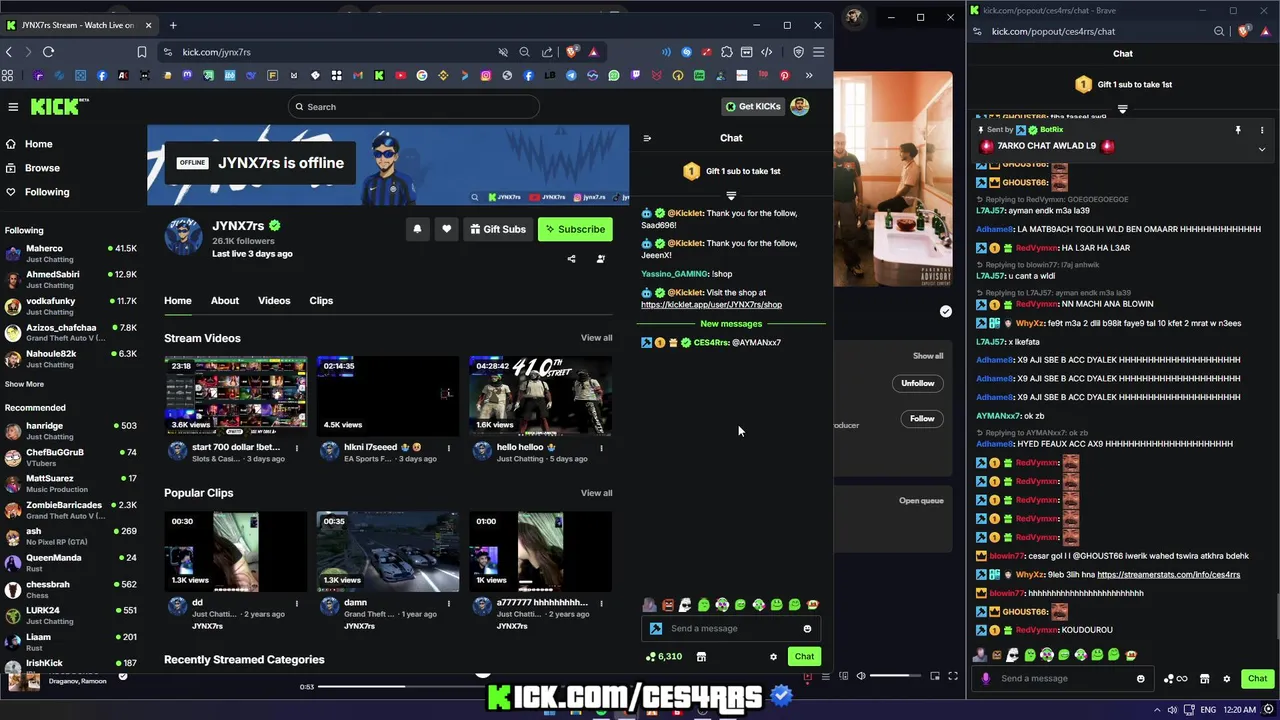Open Instagram bookmark in bookmarks bar

pos(486,75)
